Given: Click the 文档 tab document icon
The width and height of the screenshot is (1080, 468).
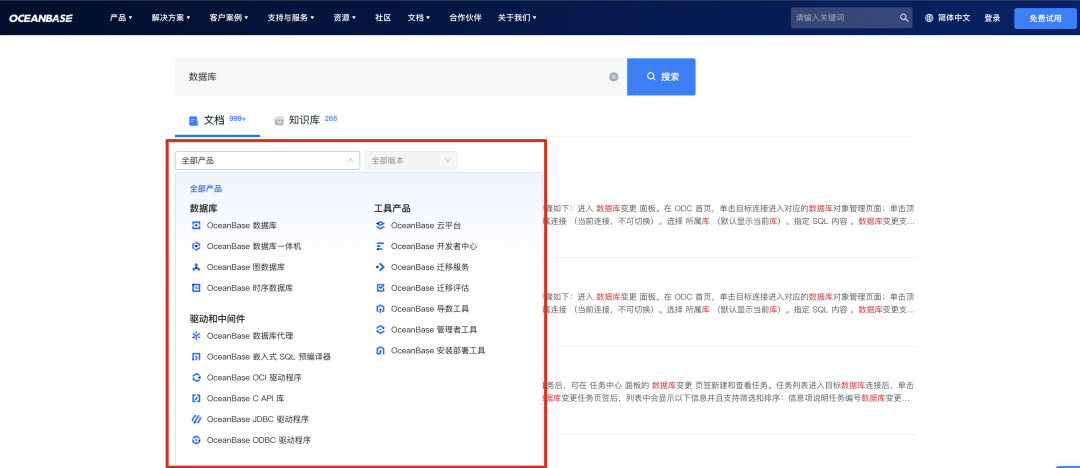Looking at the screenshot, I should coord(194,121).
